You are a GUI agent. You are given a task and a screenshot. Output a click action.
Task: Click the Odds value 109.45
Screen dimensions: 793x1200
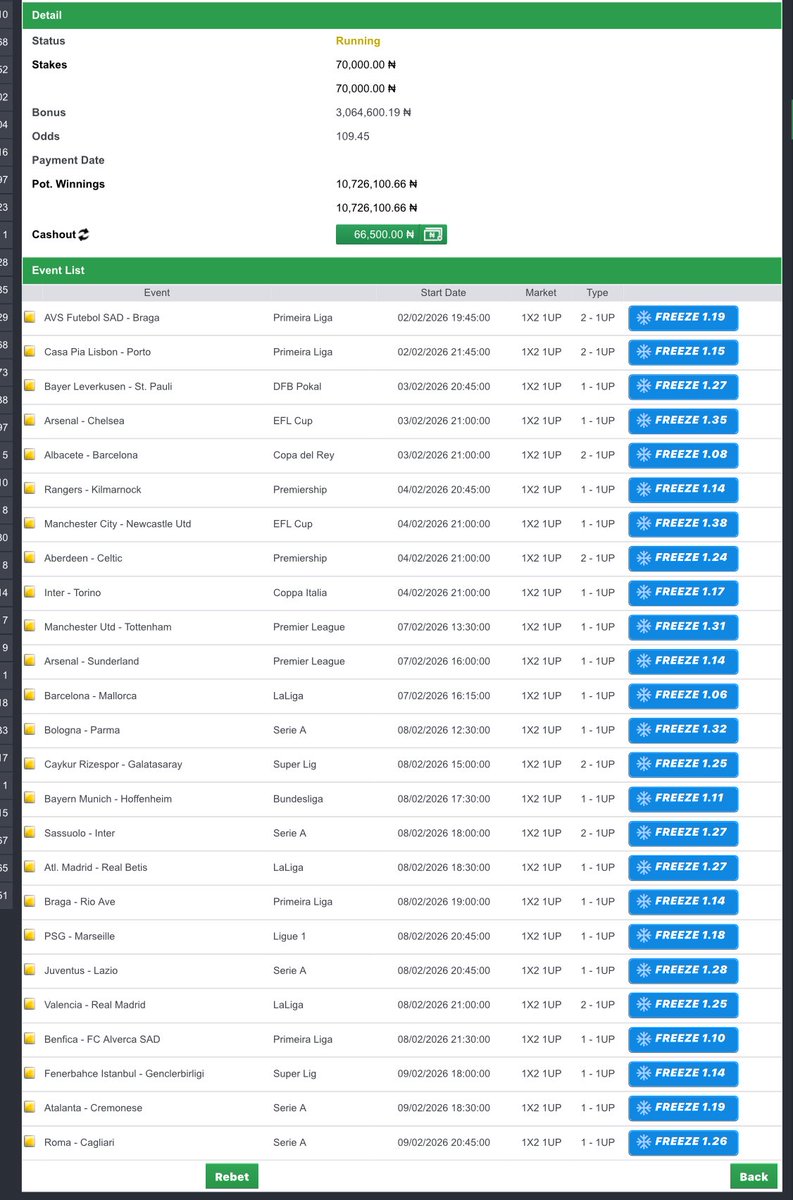click(353, 136)
